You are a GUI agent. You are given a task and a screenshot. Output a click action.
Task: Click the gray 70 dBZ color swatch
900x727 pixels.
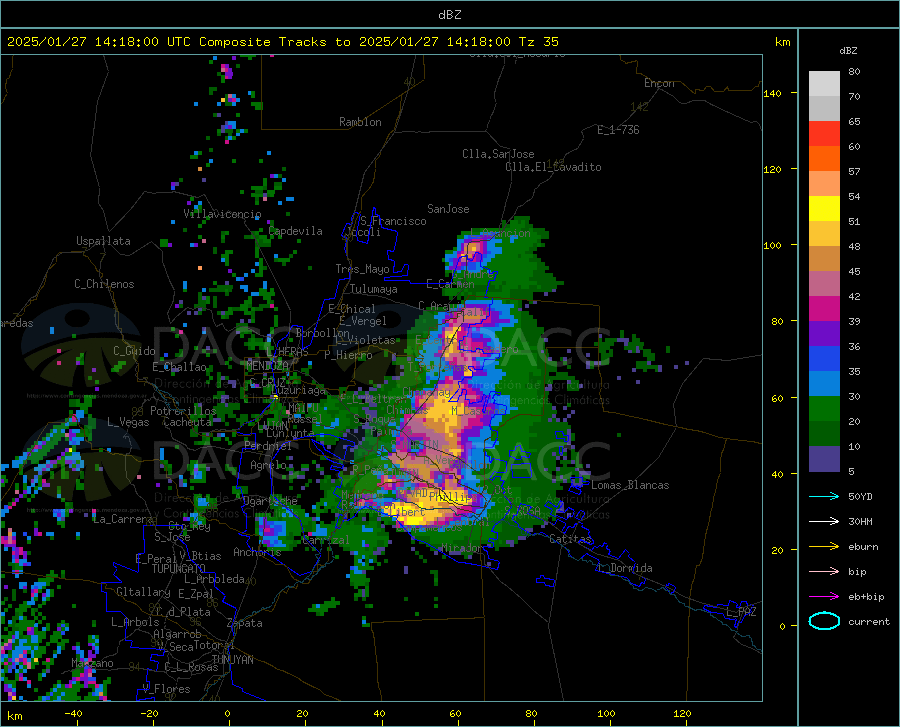pyautogui.click(x=824, y=108)
